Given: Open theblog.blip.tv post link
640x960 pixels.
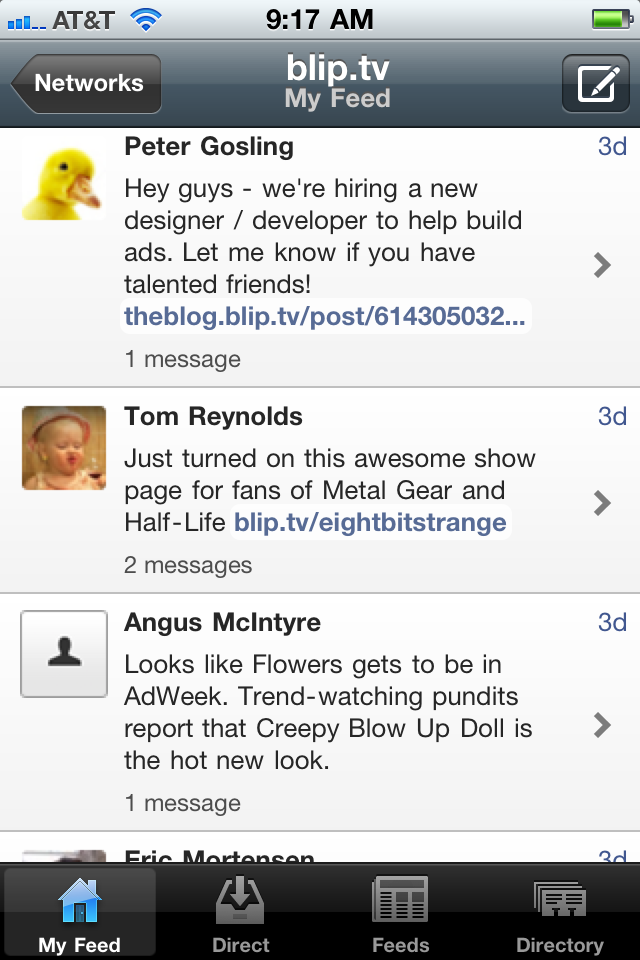Looking at the screenshot, I should pyautogui.click(x=326, y=317).
